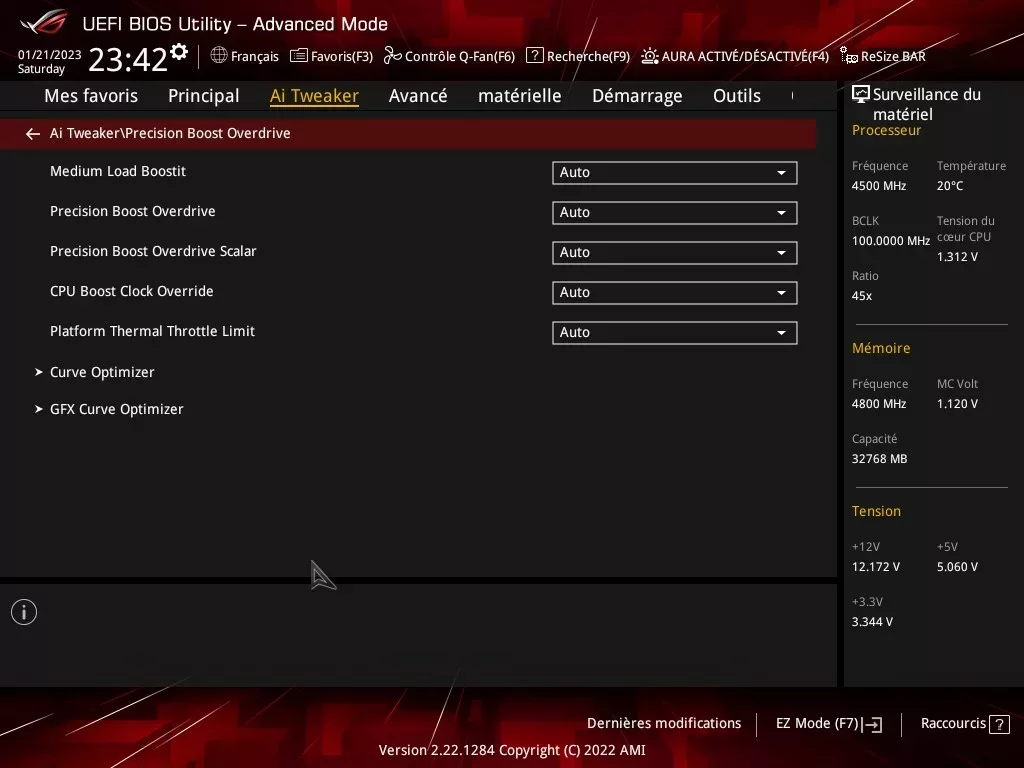Open the Platform Thermal Throttle Limit dropdown
This screenshot has width=1024, height=768.
click(674, 332)
